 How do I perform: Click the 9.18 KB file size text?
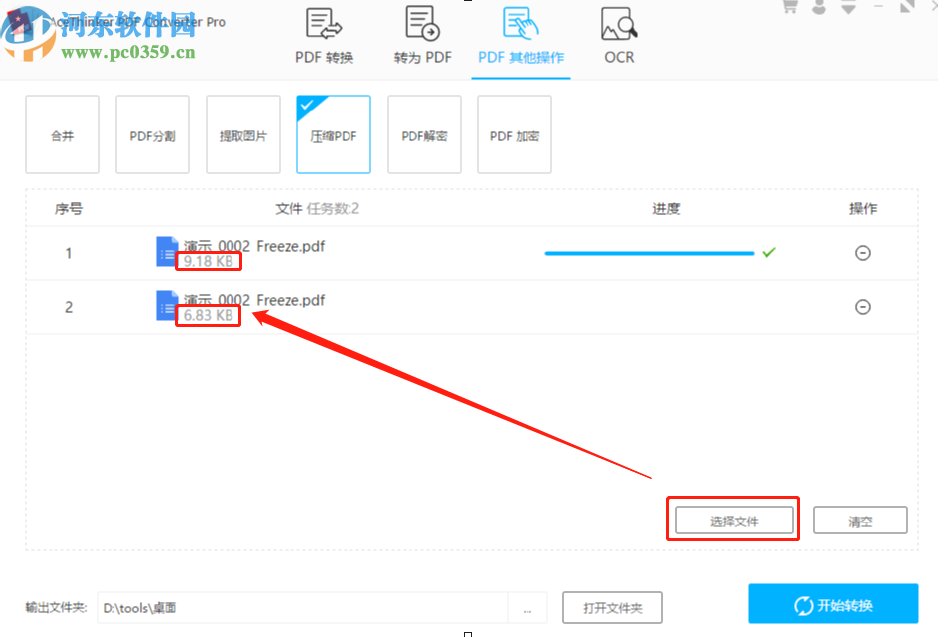tap(208, 261)
